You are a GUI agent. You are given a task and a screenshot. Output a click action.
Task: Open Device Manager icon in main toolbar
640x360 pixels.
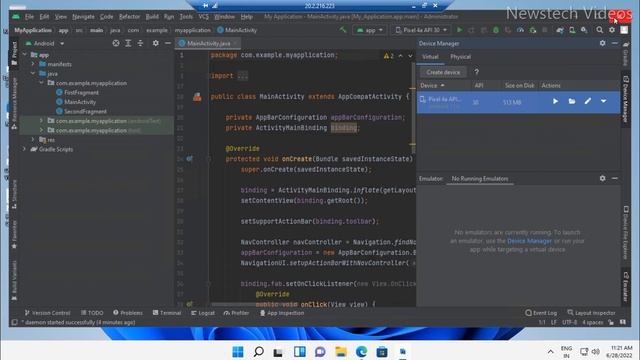coord(572,30)
